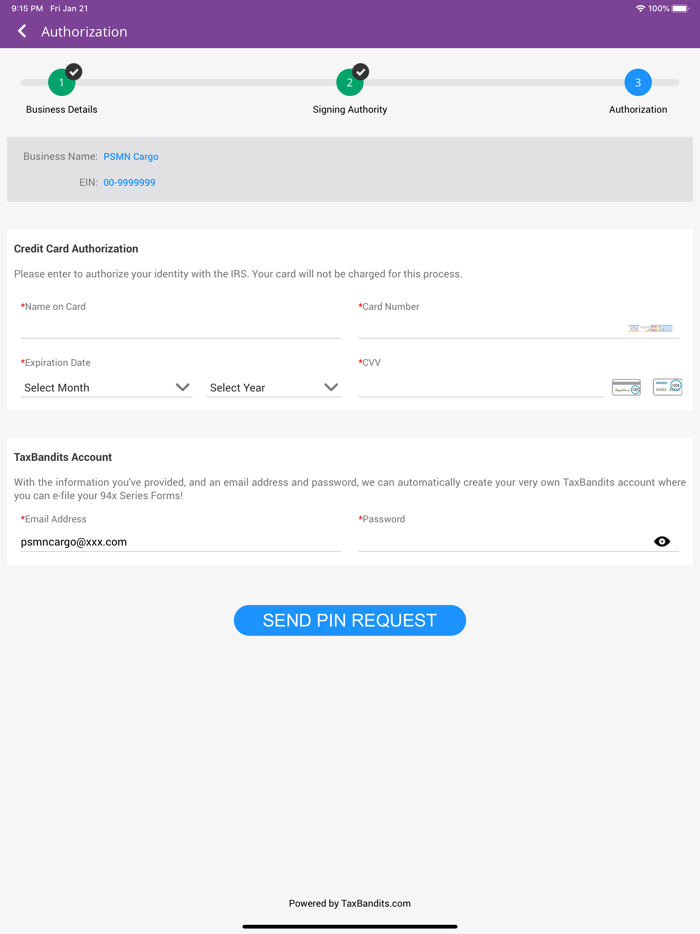Click the blue step 3 circle indicator

[637, 83]
